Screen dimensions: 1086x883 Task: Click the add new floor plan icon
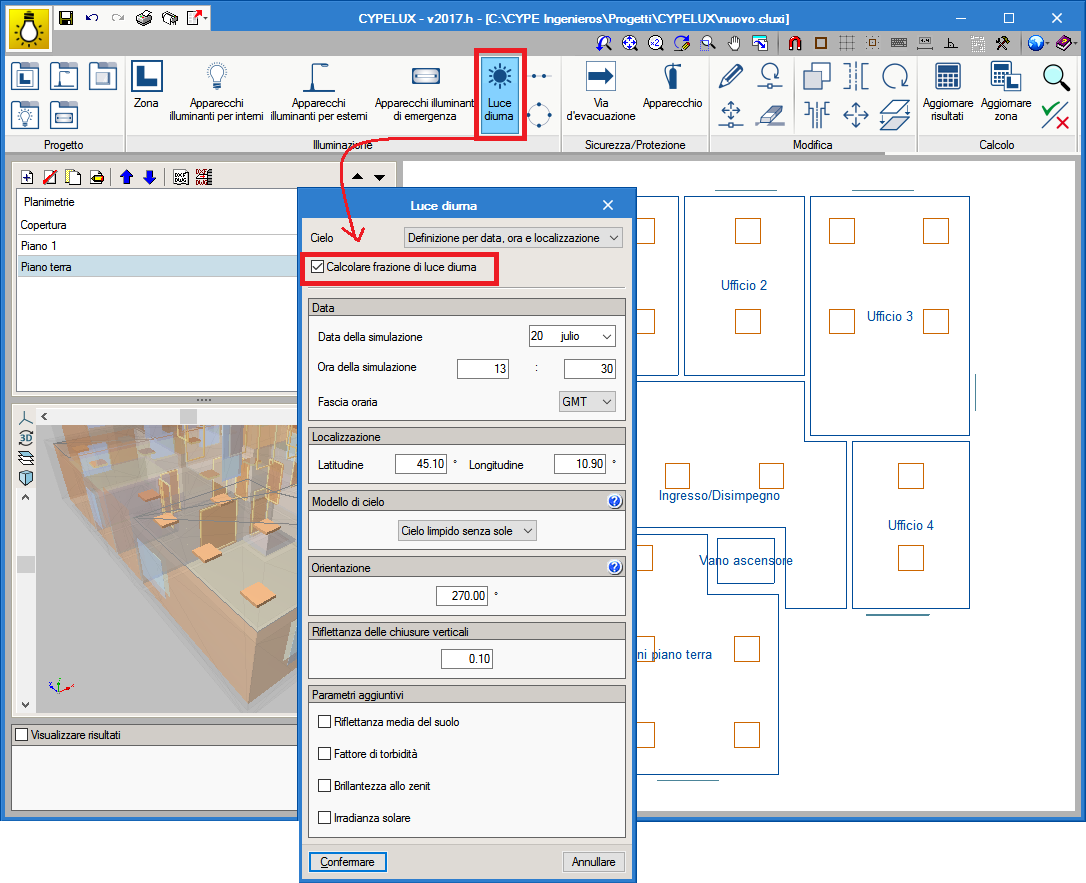[x=27, y=177]
